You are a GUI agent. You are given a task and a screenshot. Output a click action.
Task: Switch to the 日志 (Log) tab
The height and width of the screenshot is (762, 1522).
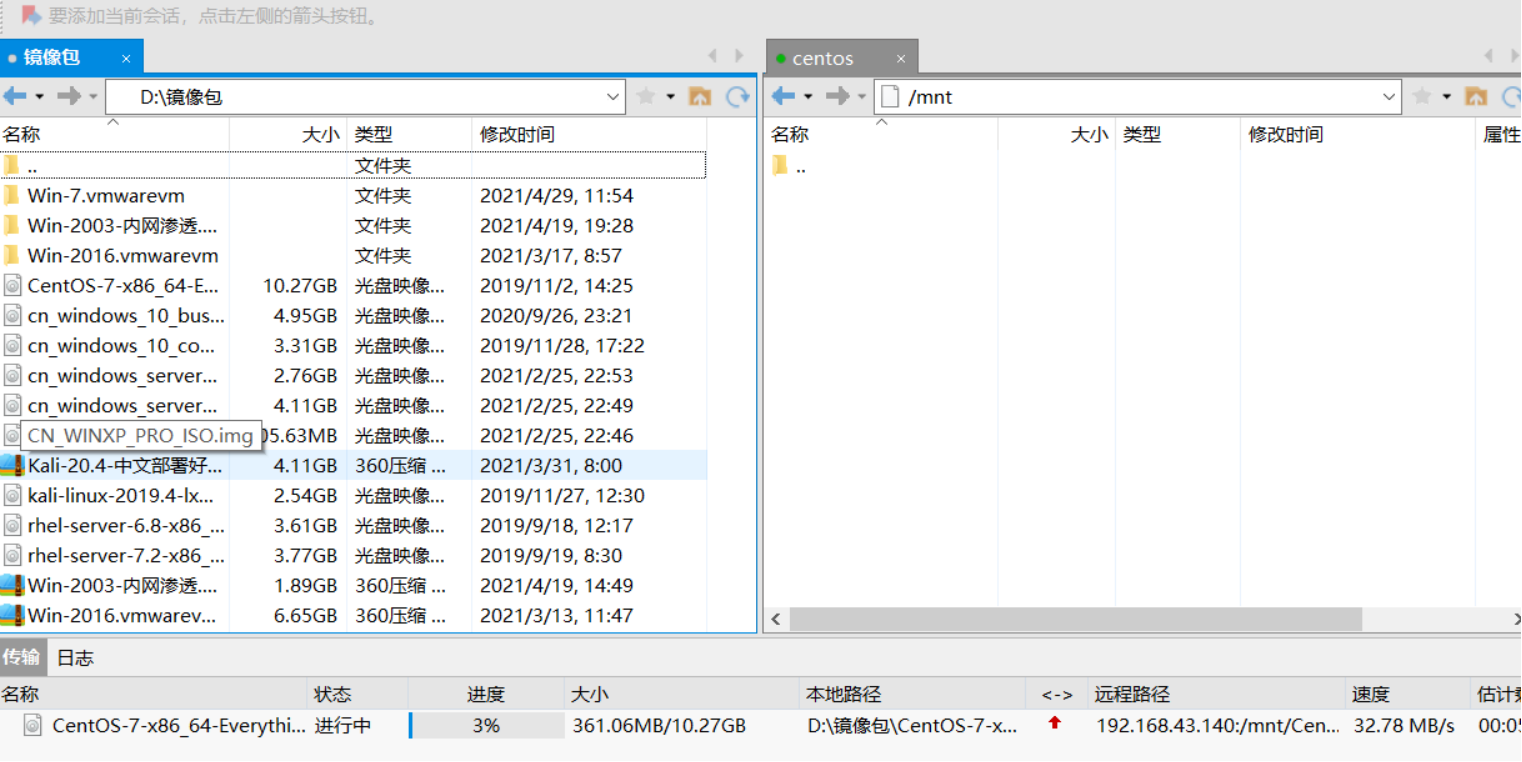pyautogui.click(x=74, y=657)
